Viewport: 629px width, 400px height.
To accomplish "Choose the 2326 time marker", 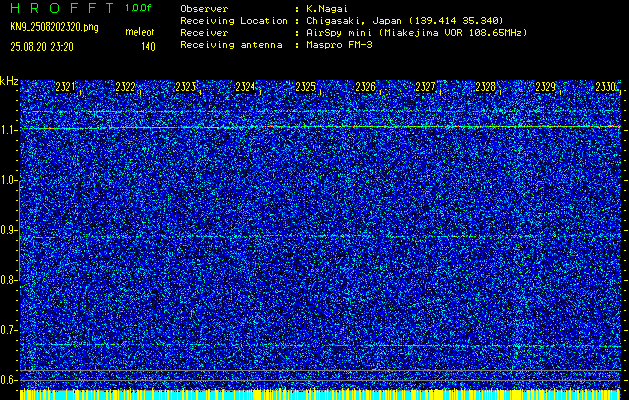I will click(365, 87).
